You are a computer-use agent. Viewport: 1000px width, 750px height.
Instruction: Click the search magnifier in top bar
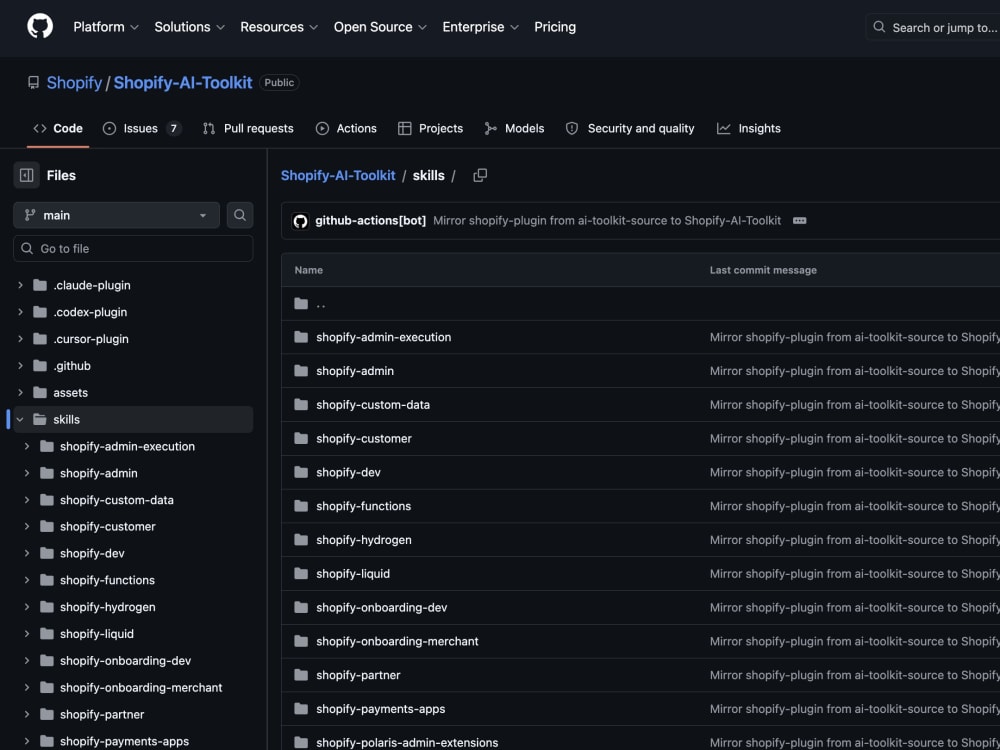879,27
